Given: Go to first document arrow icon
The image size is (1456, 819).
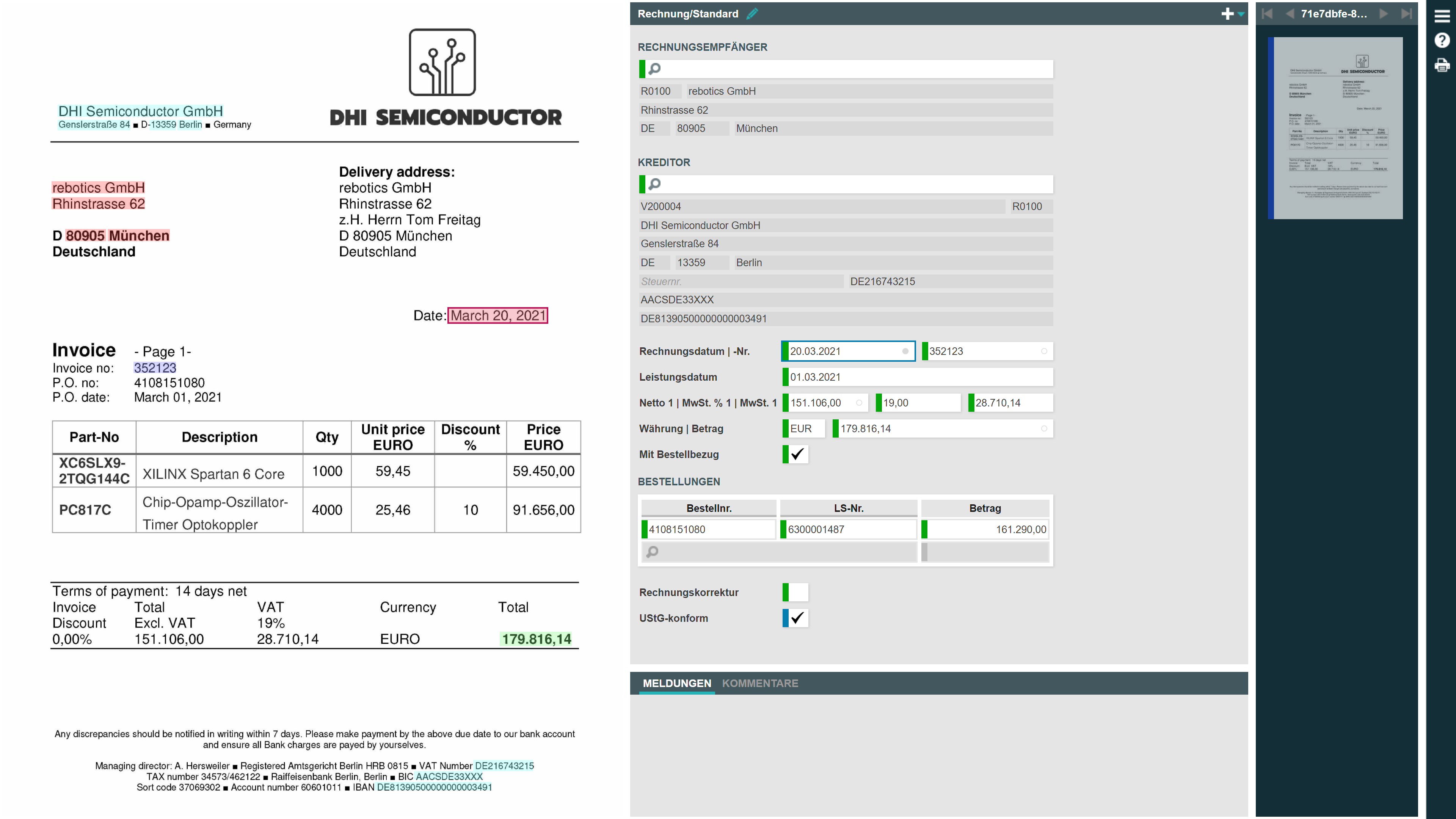Looking at the screenshot, I should pyautogui.click(x=1267, y=14).
